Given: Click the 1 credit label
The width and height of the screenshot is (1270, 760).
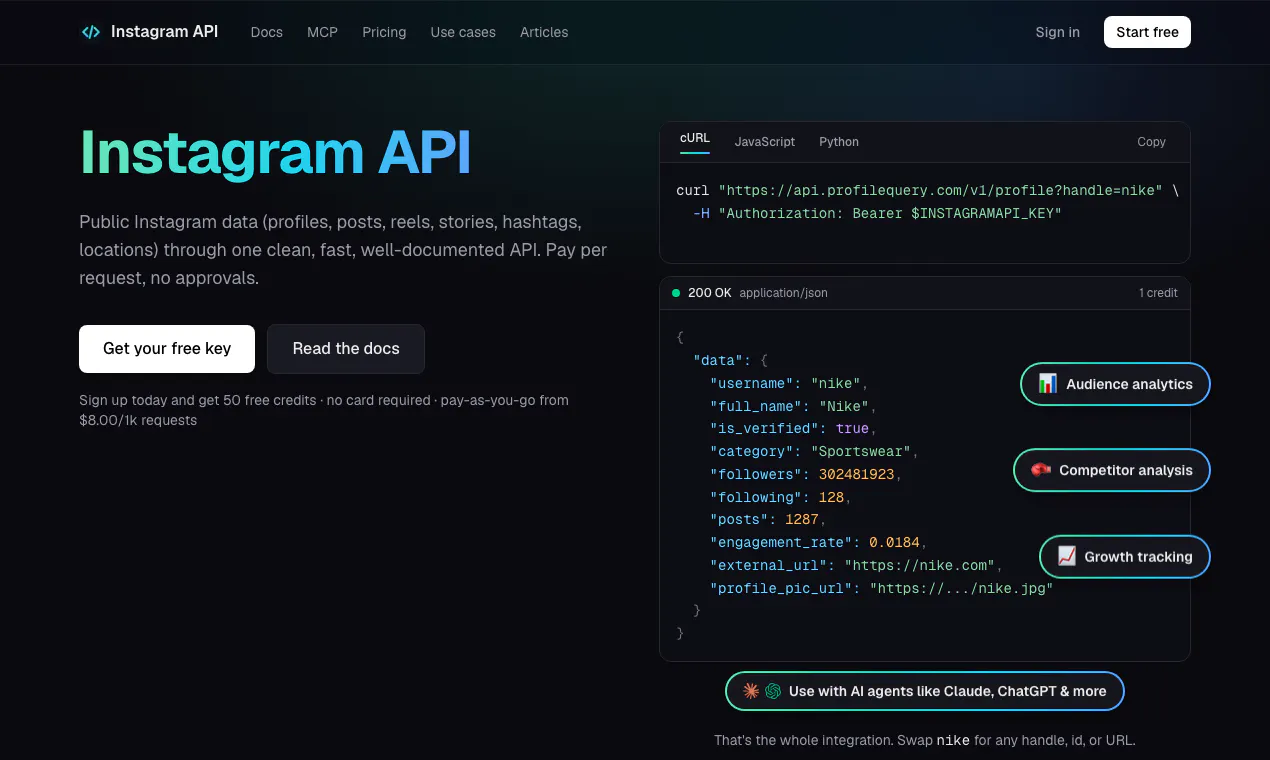Looking at the screenshot, I should coord(1158,293).
